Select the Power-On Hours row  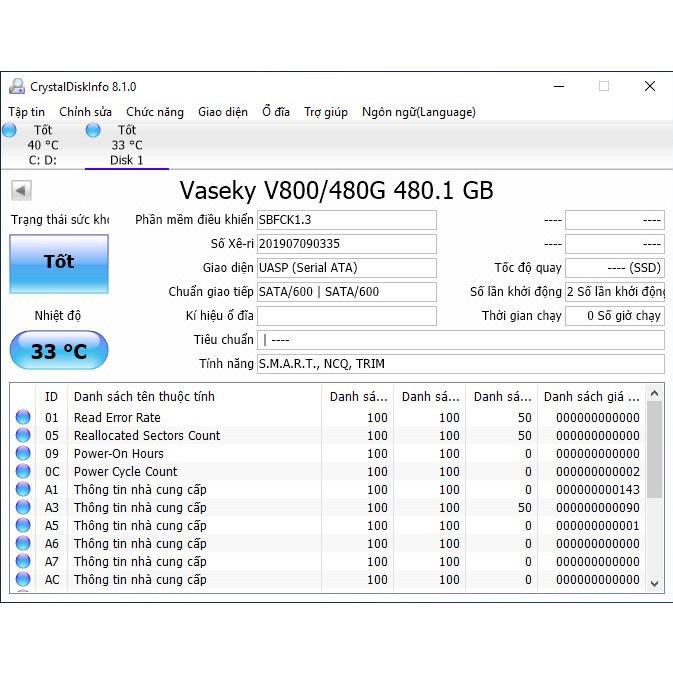(328, 453)
